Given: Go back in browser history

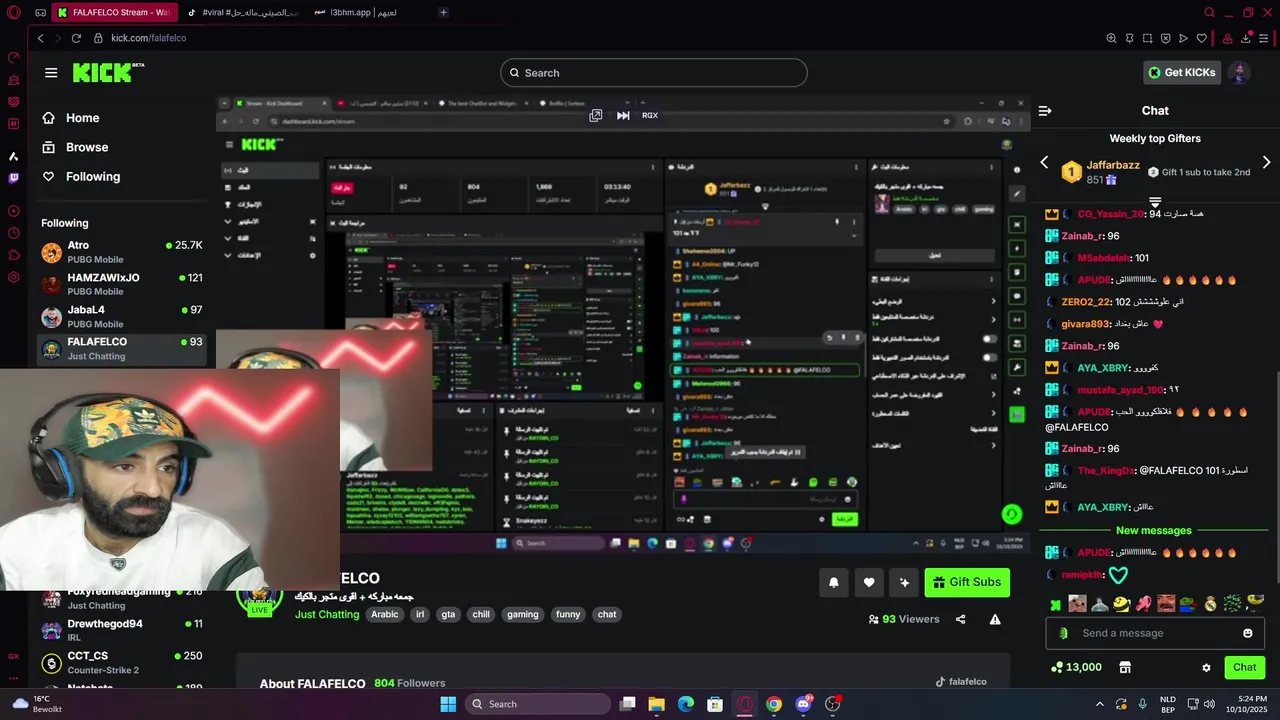Looking at the screenshot, I should [x=40, y=38].
